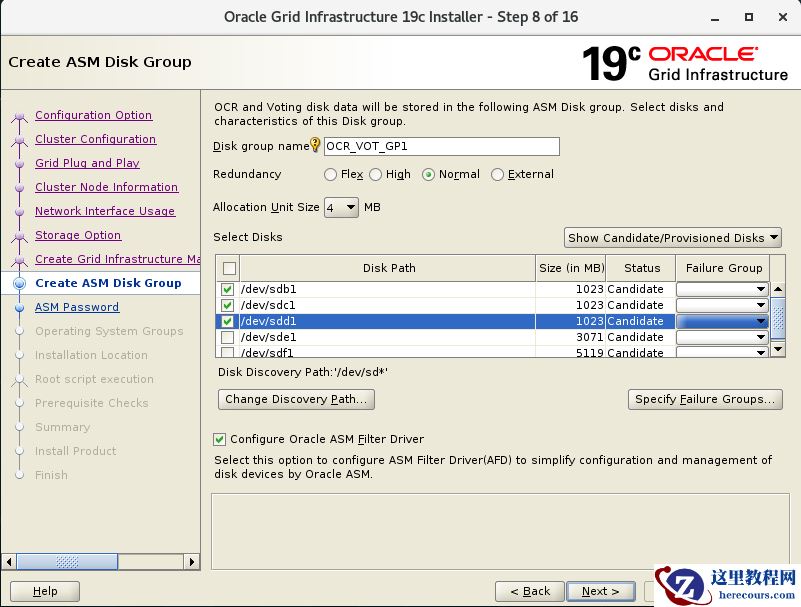Go to ASM Password step
The image size is (801, 607).
(77, 307)
